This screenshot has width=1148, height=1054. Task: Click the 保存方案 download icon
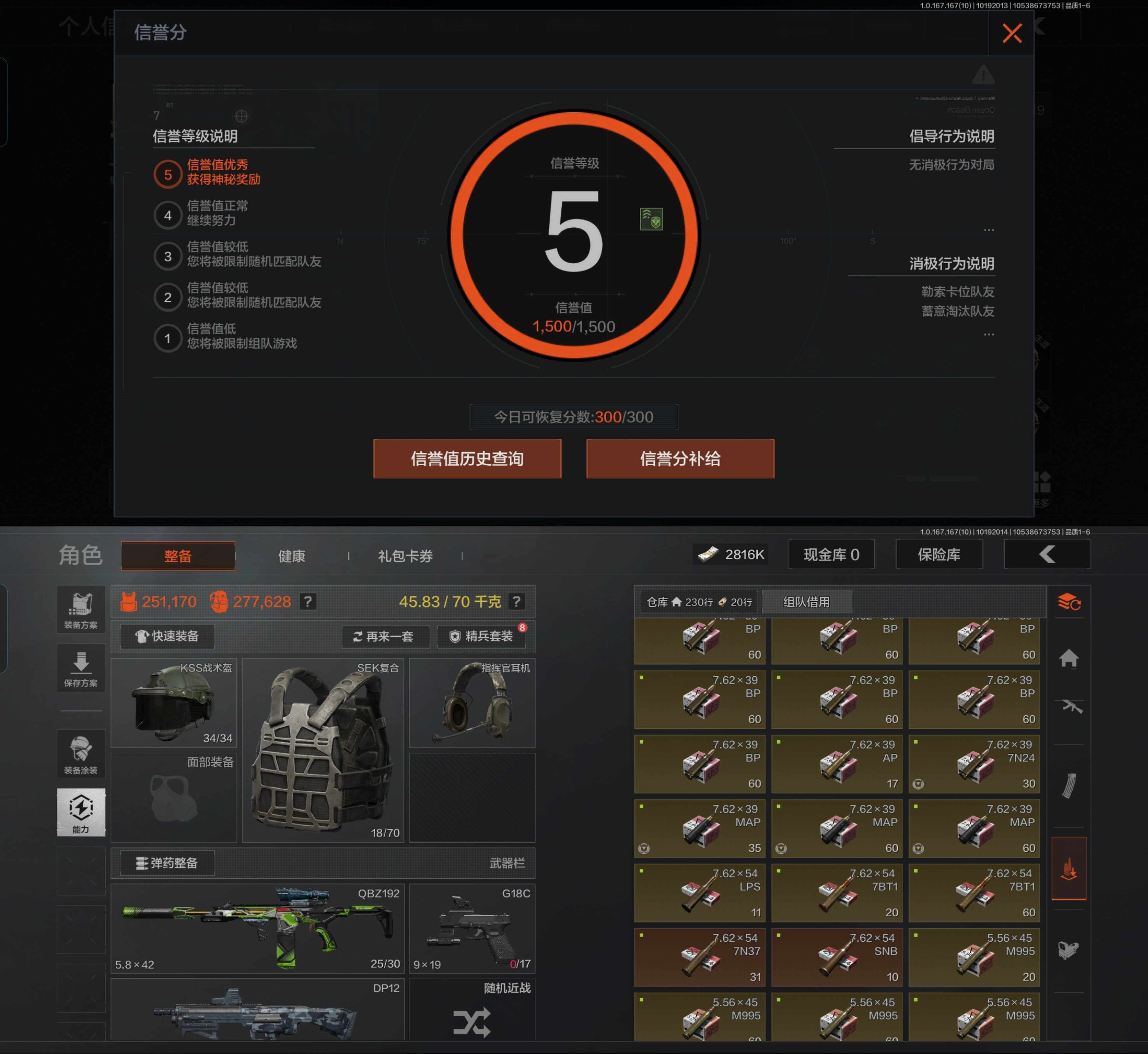click(x=81, y=668)
